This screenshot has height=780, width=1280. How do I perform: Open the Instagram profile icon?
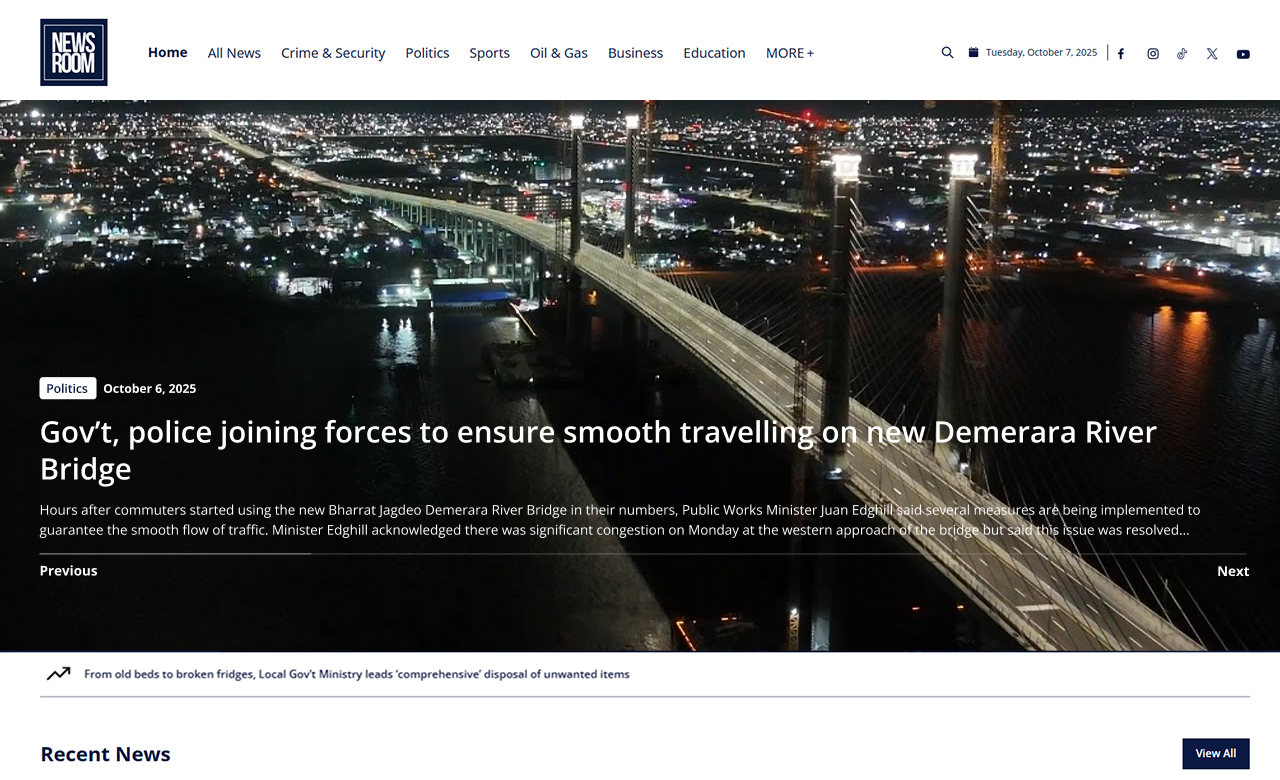pyautogui.click(x=1153, y=54)
